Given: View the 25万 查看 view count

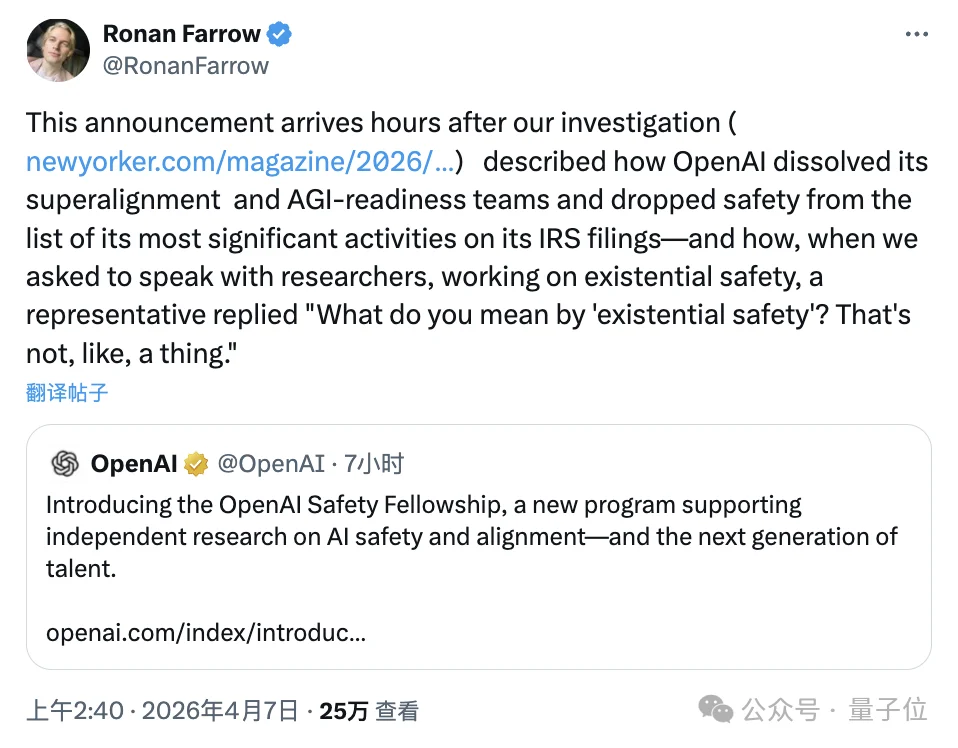Looking at the screenshot, I should click(x=369, y=712).
